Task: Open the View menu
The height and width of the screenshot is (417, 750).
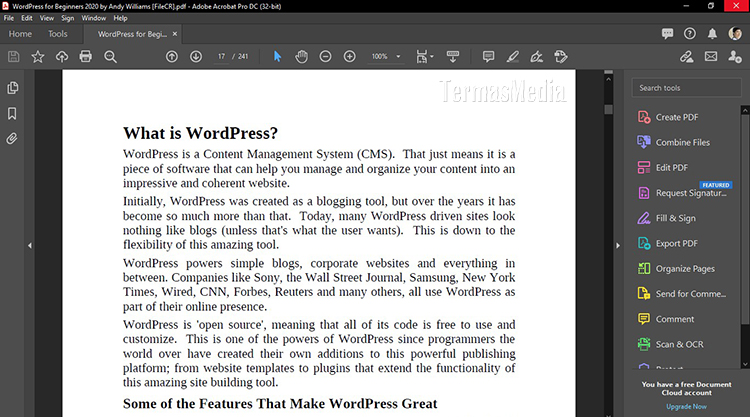Action: [47, 18]
